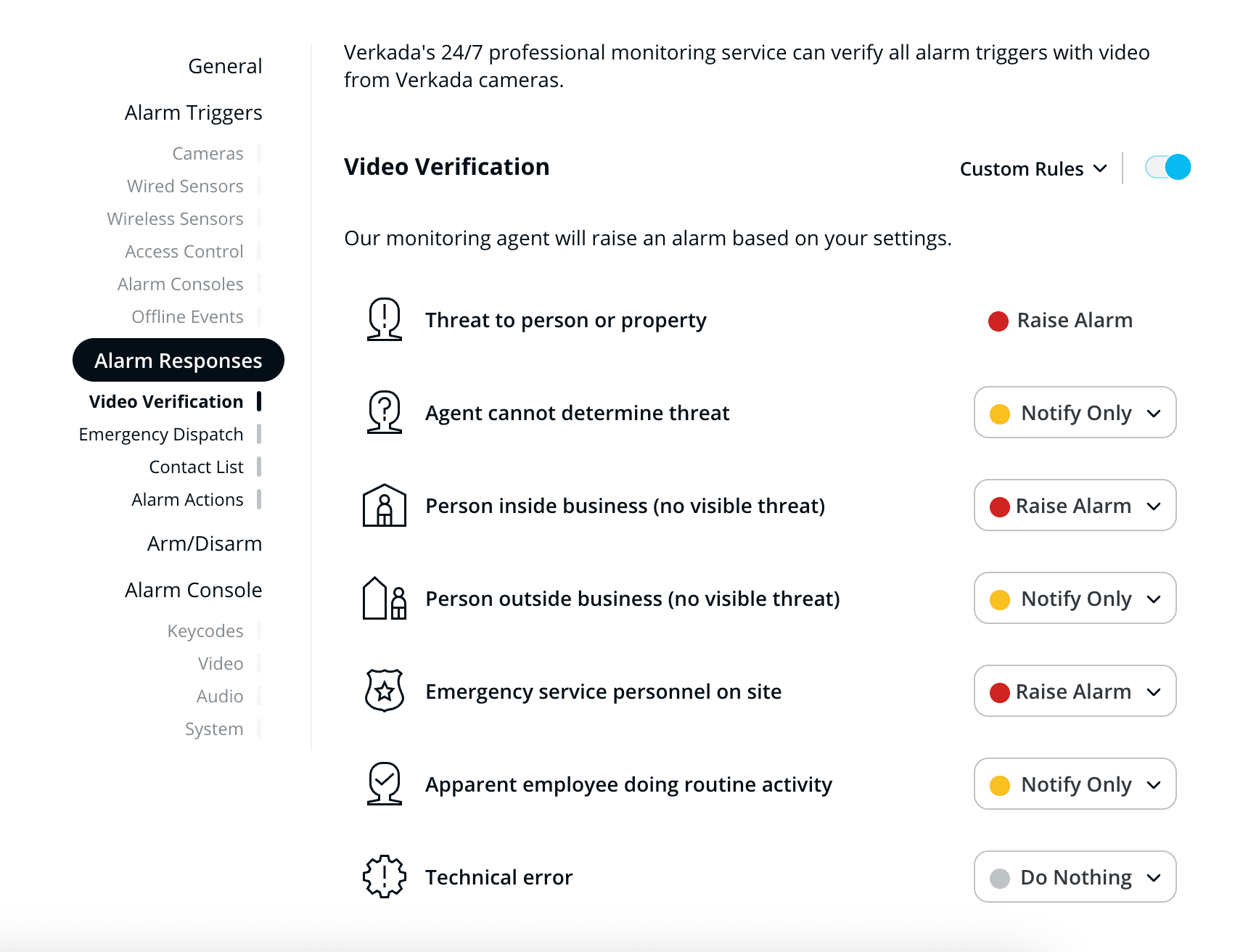
Task: Click the question-mark agent icon
Action: tap(384, 413)
